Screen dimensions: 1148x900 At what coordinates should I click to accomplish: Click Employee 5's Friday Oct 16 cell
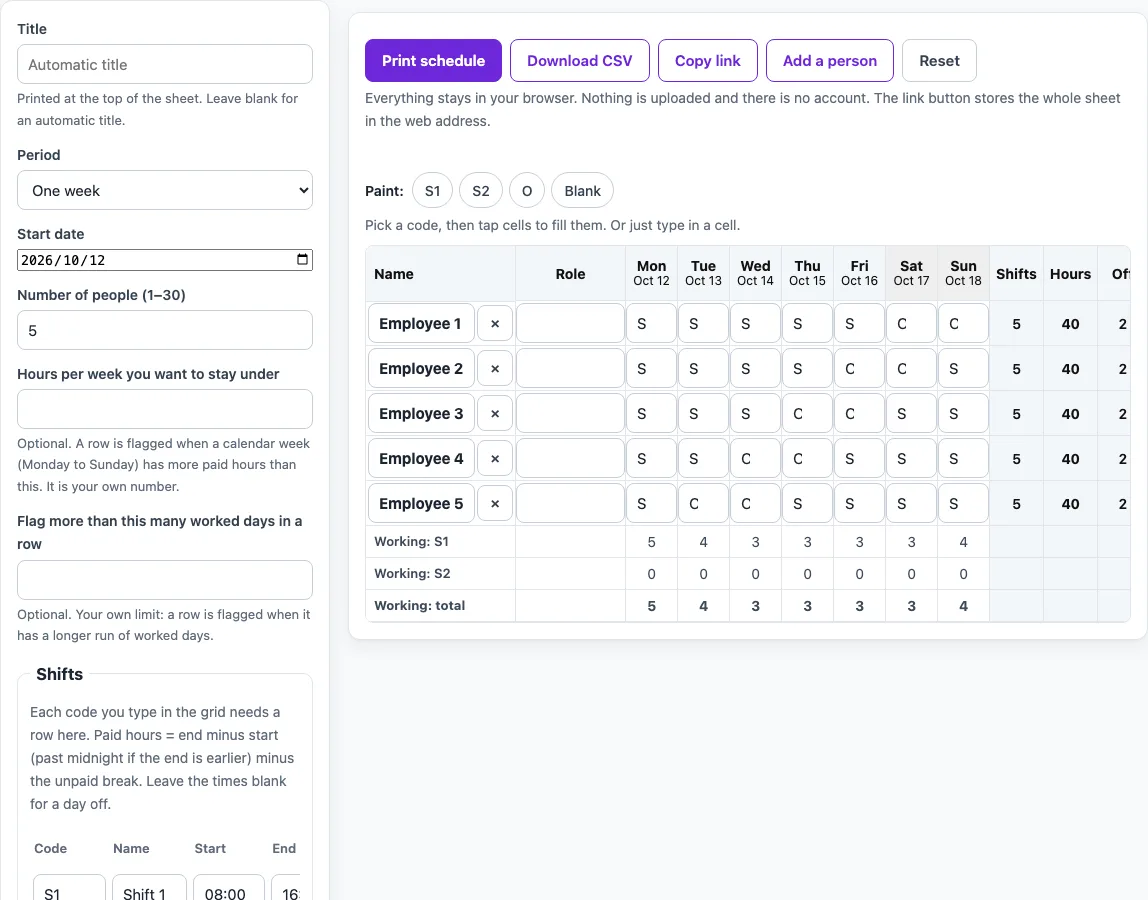(x=860, y=504)
